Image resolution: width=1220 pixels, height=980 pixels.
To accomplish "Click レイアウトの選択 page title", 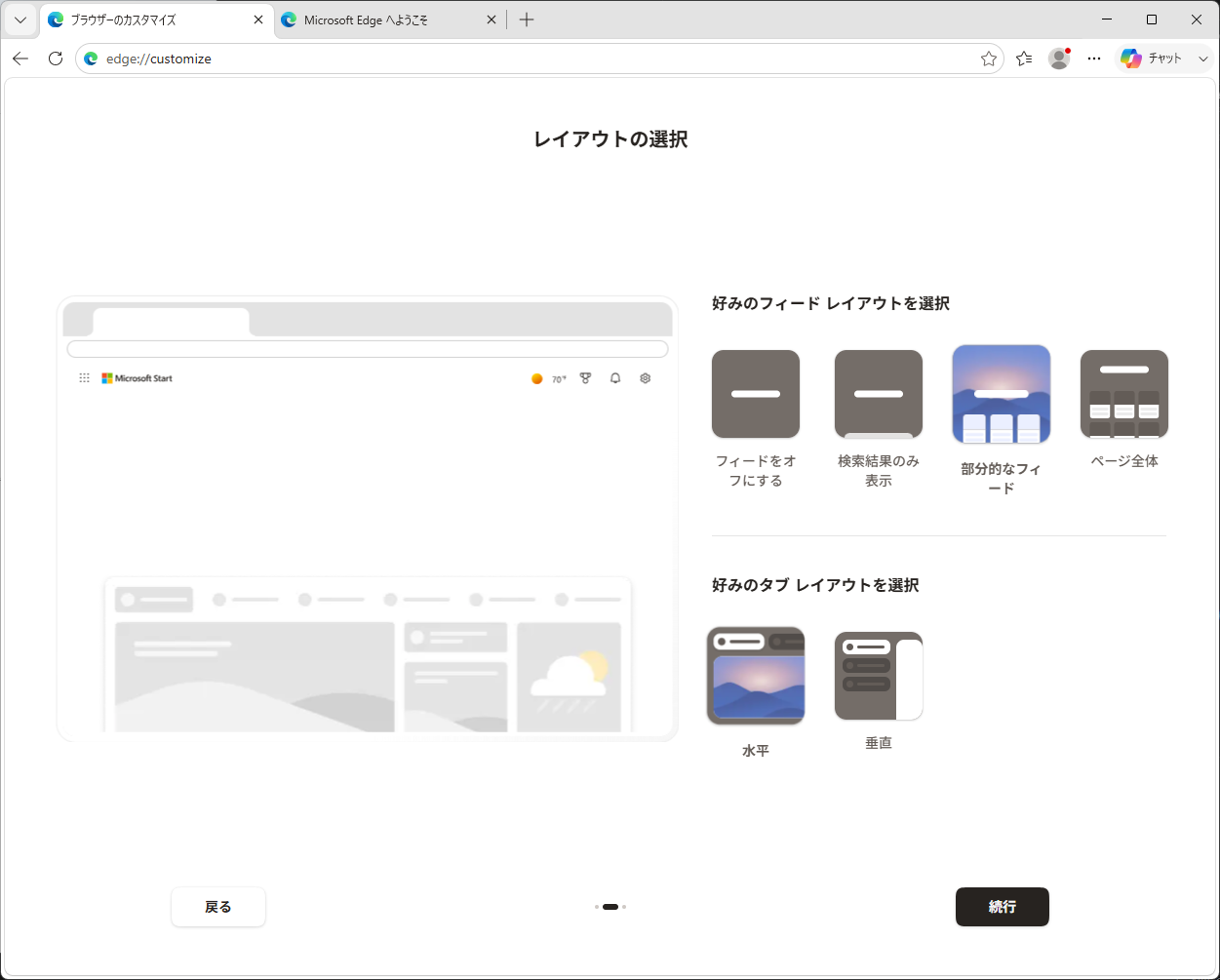I will pyautogui.click(x=610, y=139).
